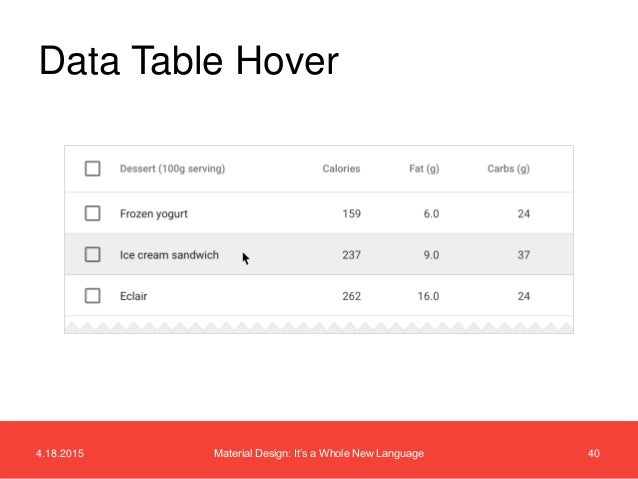Select the Eclair dessert name

133,296
